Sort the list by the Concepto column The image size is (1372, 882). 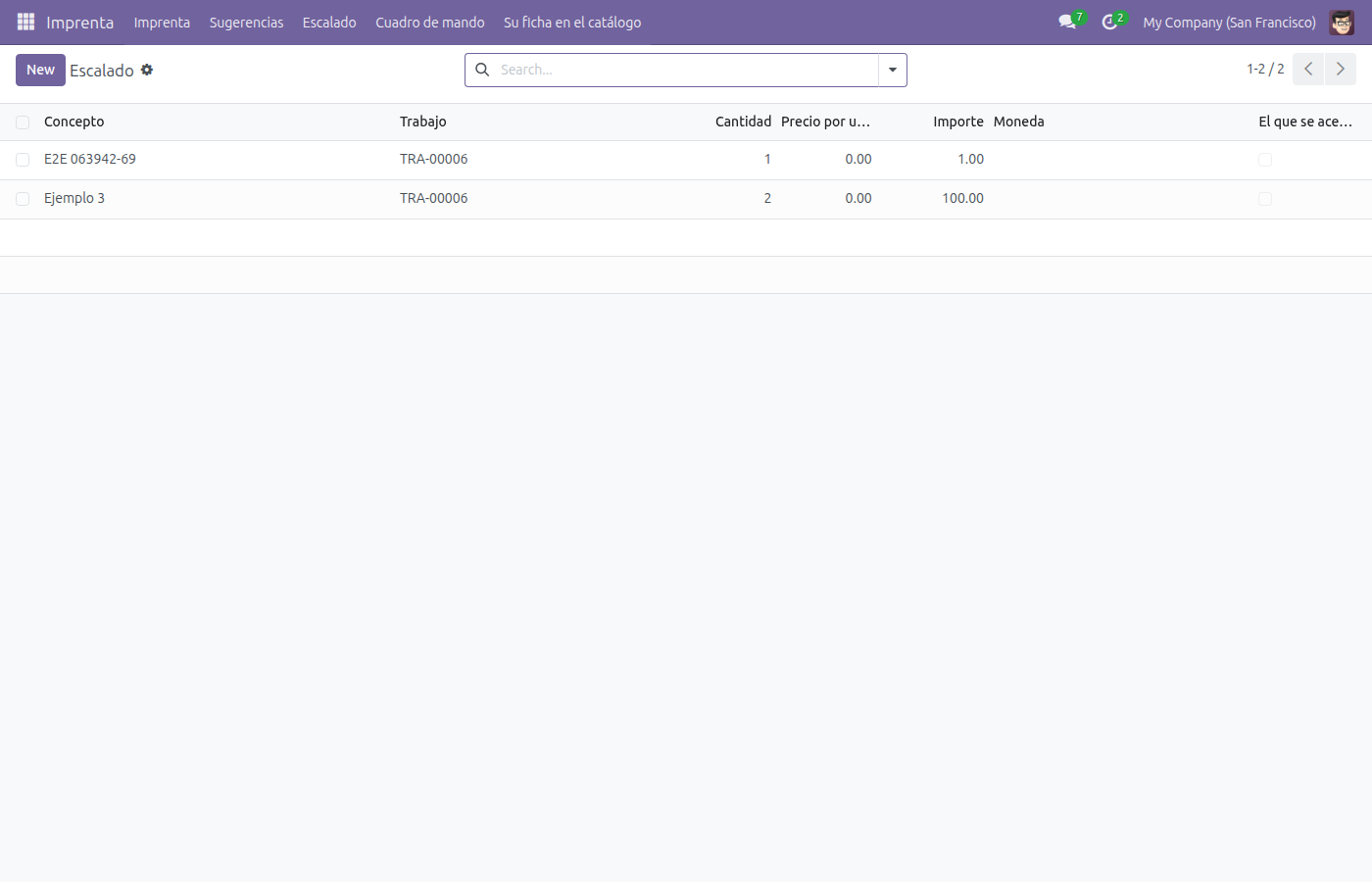(73, 122)
